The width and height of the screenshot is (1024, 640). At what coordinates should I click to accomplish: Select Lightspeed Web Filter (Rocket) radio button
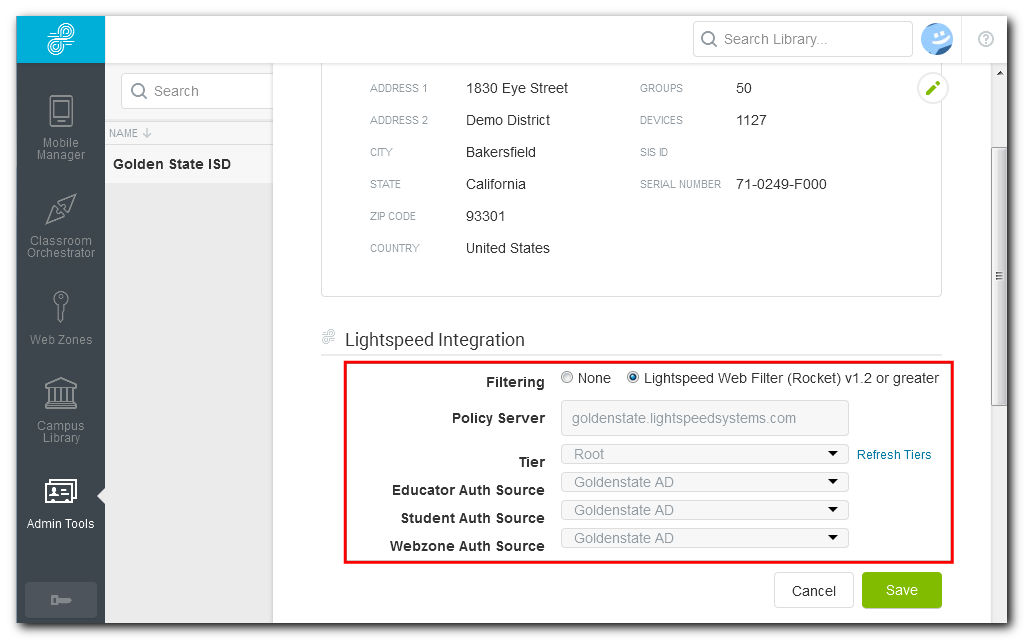pos(632,377)
